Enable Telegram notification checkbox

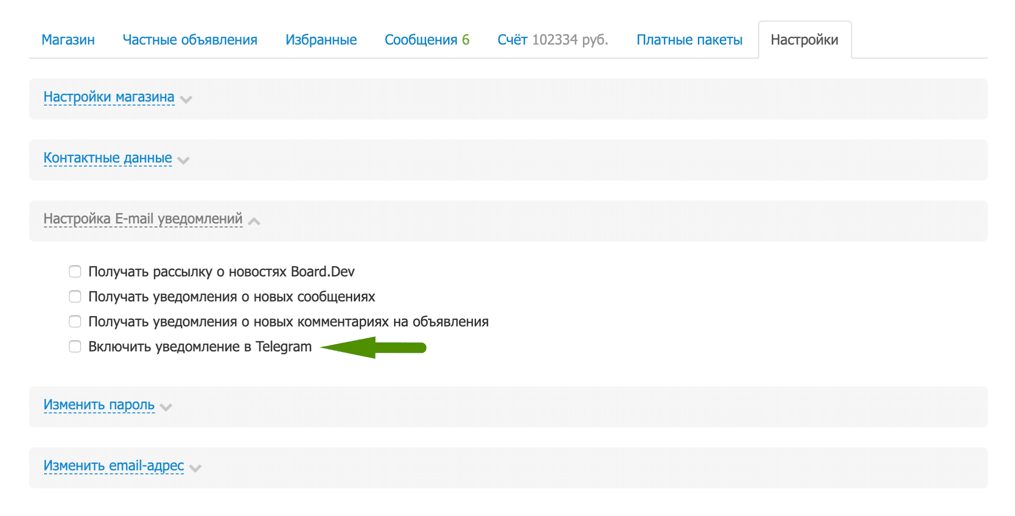click(x=75, y=346)
